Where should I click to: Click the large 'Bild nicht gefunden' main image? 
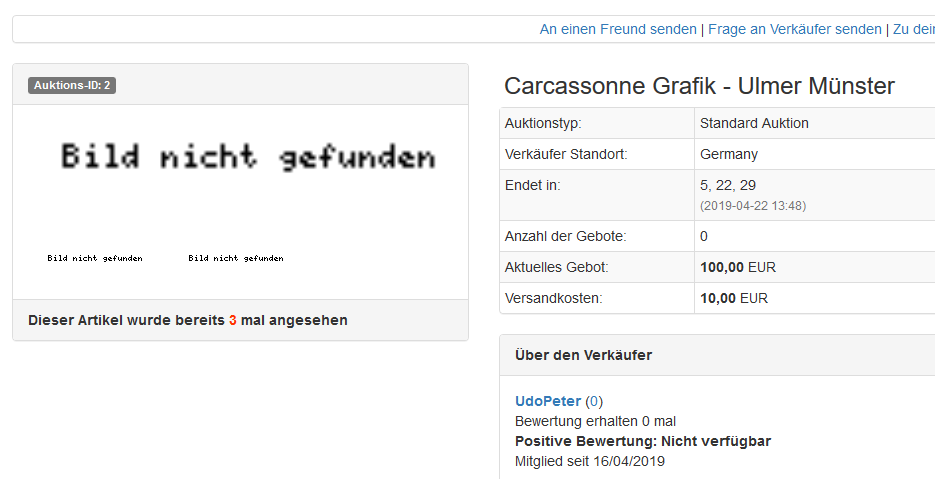pyautogui.click(x=248, y=157)
